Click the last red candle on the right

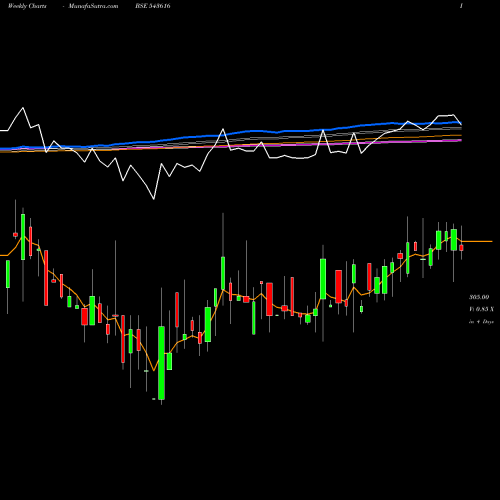coord(461,248)
